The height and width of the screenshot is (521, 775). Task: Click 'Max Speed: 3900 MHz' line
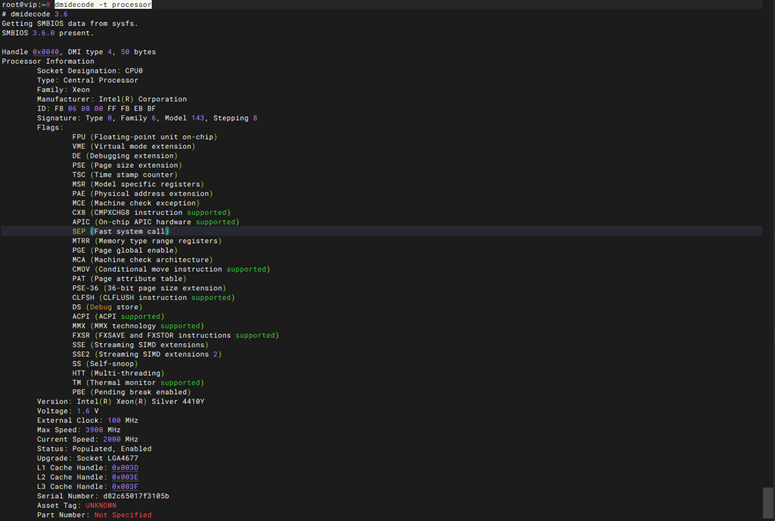coord(79,430)
